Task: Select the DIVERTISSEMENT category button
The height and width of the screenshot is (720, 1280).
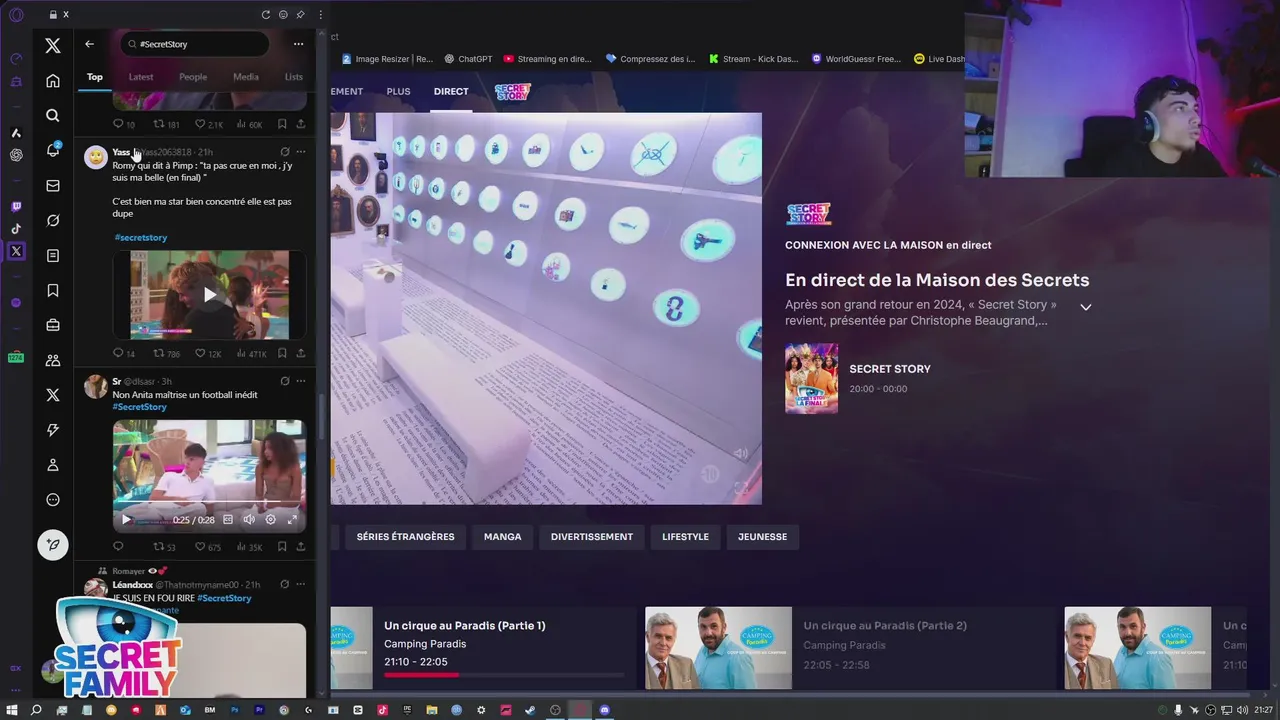Action: point(592,537)
